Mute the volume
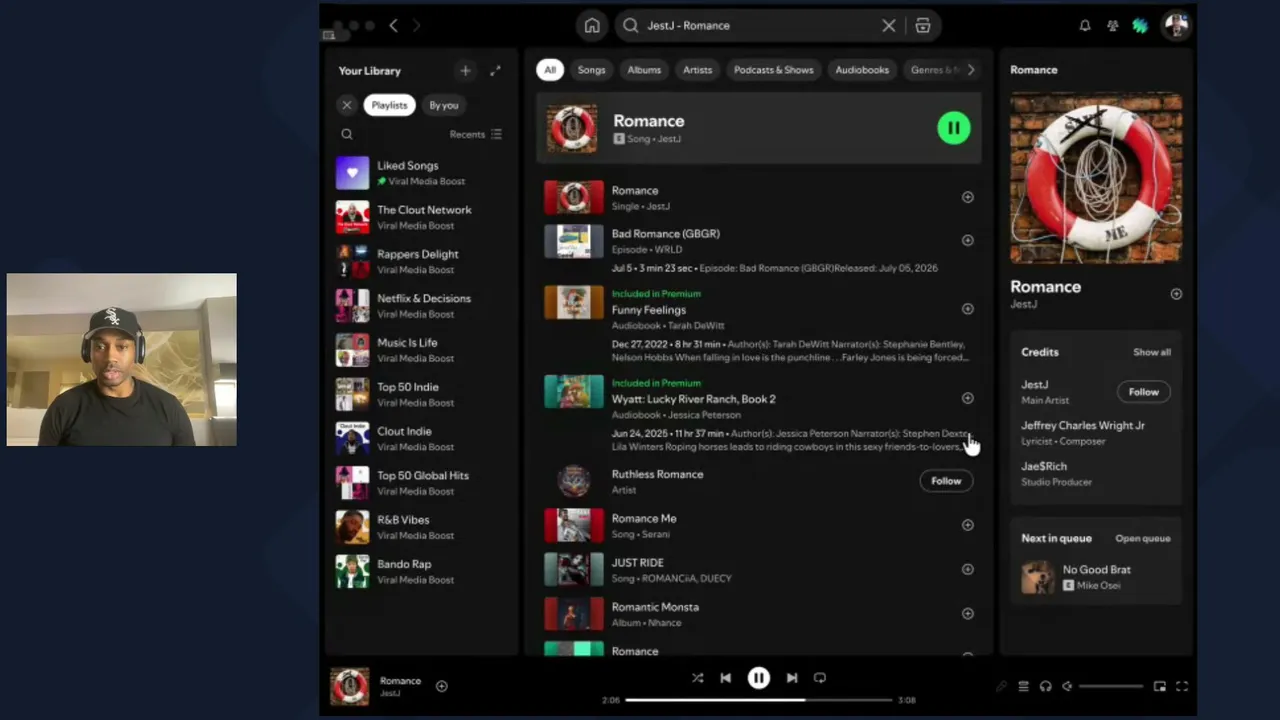Viewport: 1280px width, 720px height. coord(1067,686)
